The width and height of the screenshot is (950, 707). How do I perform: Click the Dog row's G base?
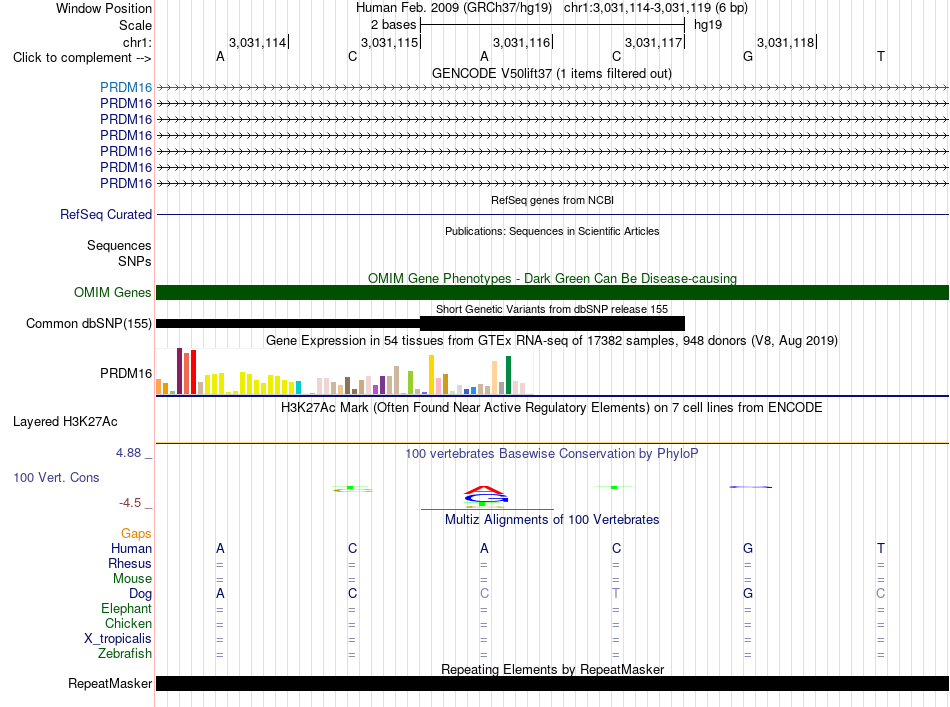pyautogui.click(x=748, y=593)
